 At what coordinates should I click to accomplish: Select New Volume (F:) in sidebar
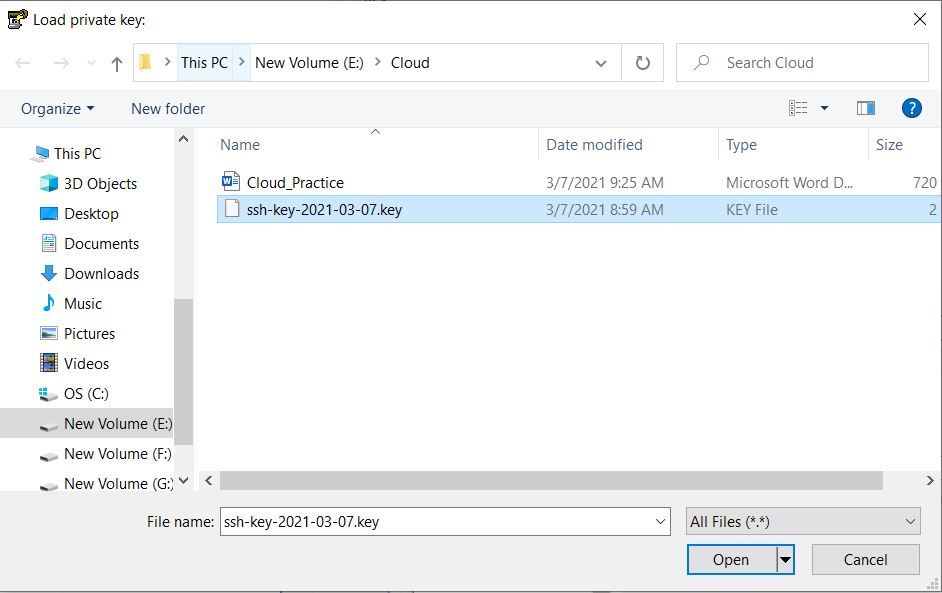click(x=118, y=454)
